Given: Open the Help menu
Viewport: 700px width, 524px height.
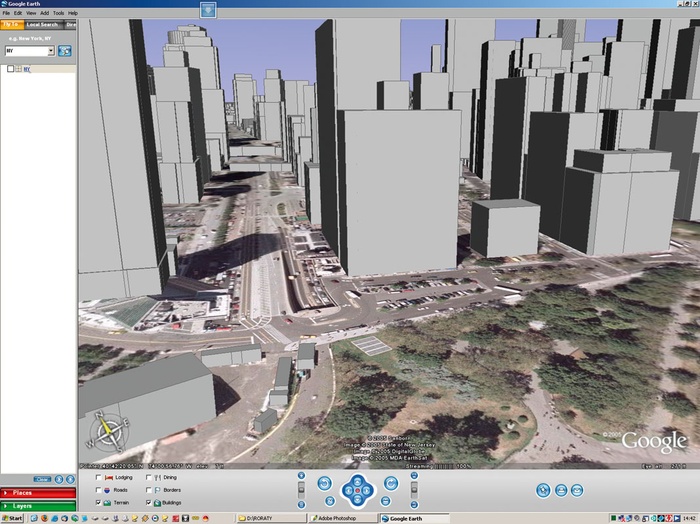Looking at the screenshot, I should click(73, 13).
